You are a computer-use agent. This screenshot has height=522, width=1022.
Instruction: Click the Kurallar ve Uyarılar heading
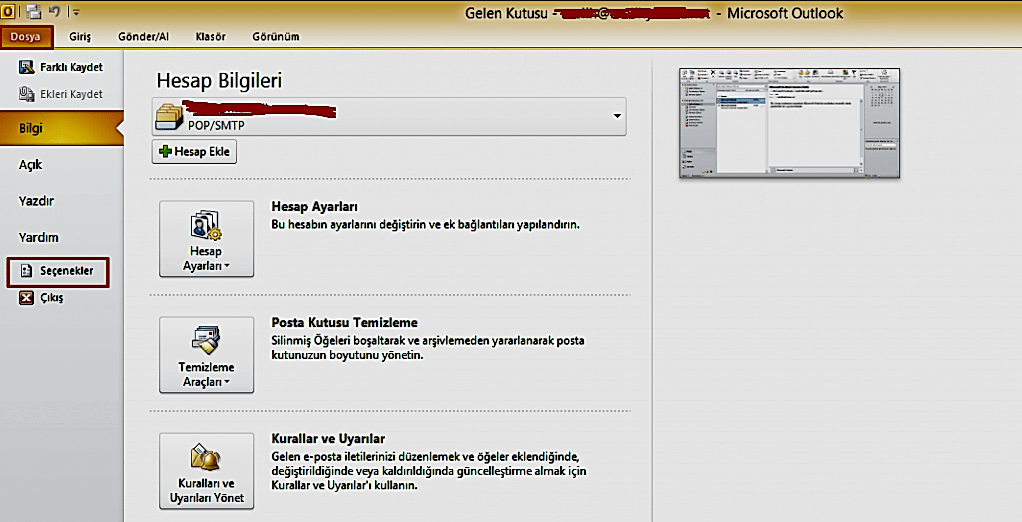(x=328, y=439)
